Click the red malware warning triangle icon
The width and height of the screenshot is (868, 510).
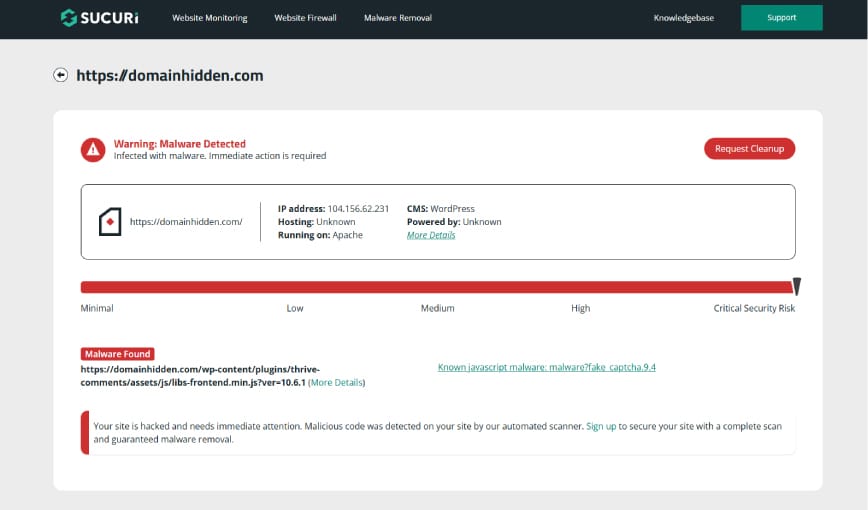(x=93, y=150)
